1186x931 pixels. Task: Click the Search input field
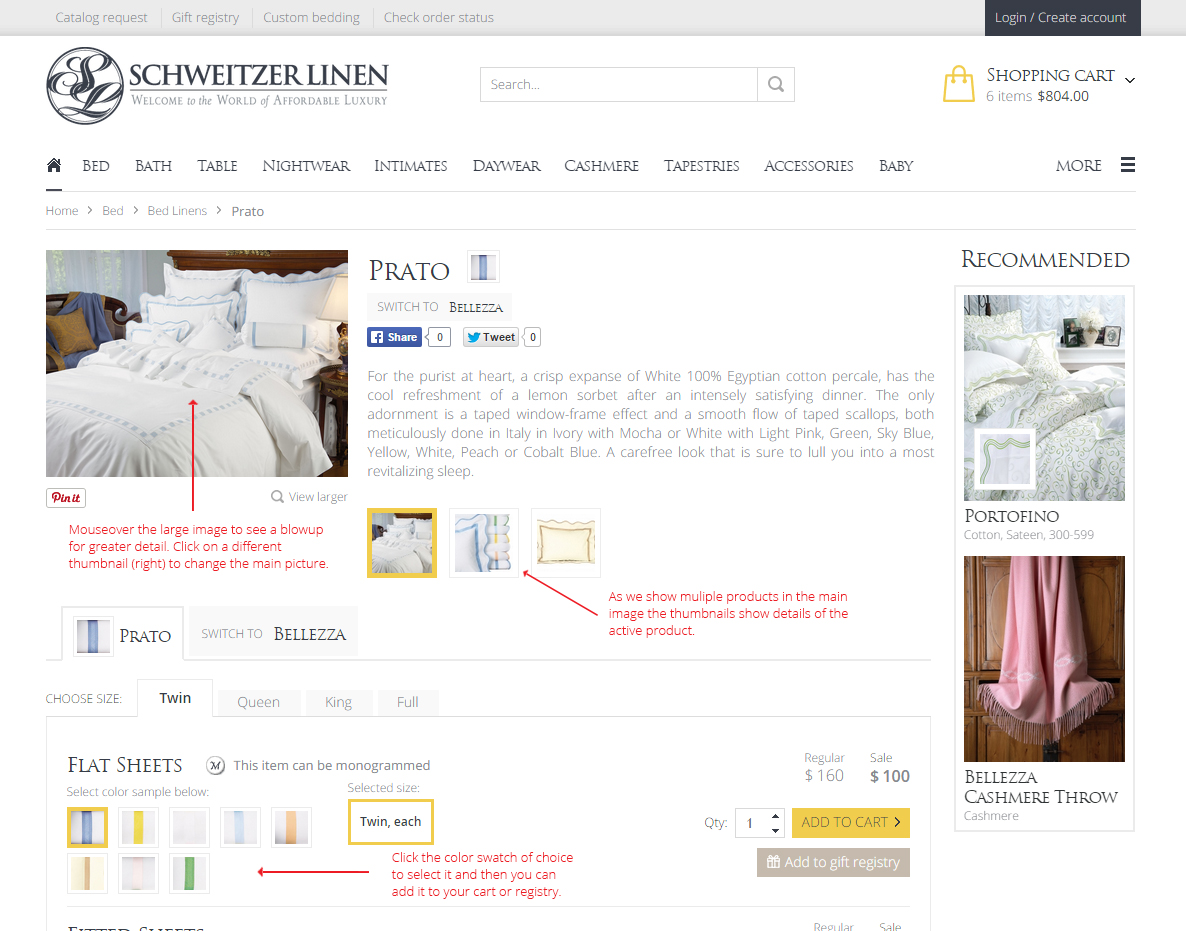point(618,84)
